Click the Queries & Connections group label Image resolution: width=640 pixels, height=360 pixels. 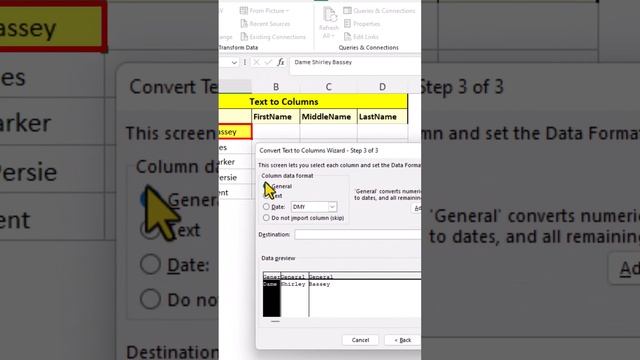click(369, 48)
